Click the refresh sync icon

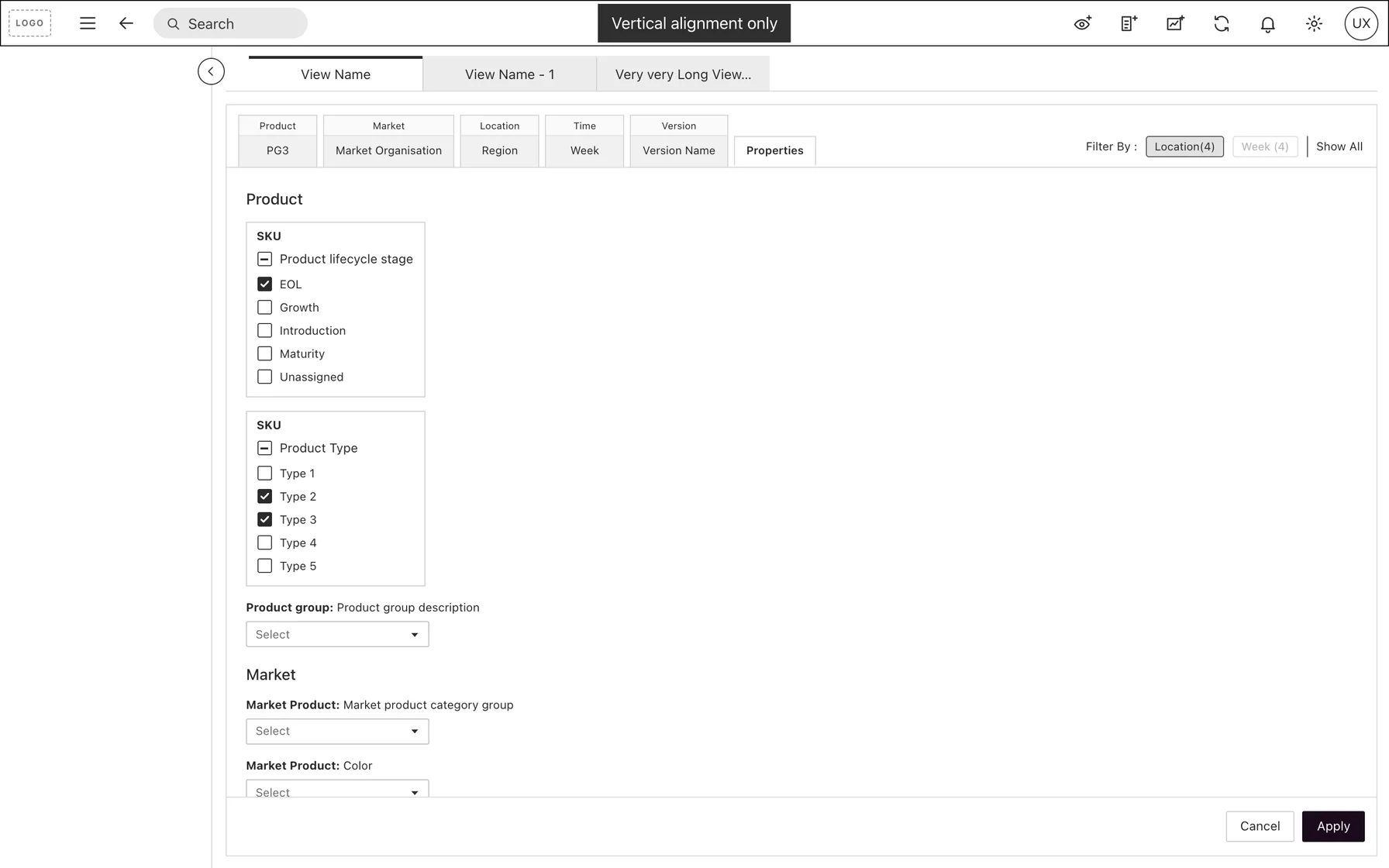(1222, 23)
